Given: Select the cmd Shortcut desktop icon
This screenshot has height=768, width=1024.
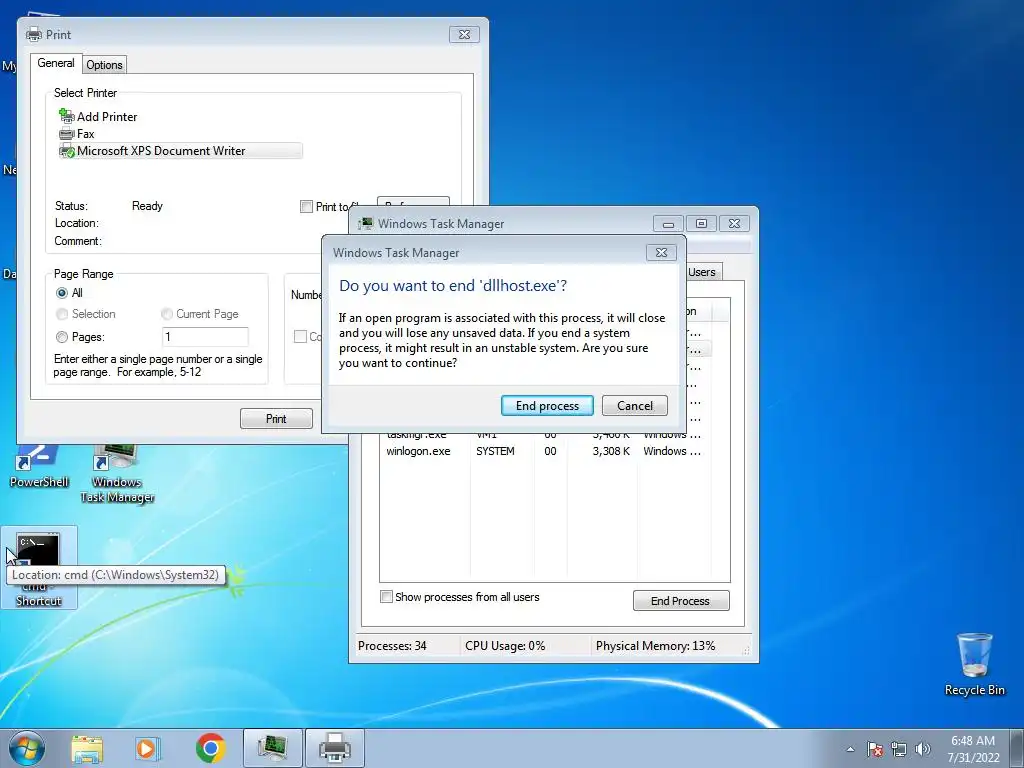Looking at the screenshot, I should pos(39,568).
